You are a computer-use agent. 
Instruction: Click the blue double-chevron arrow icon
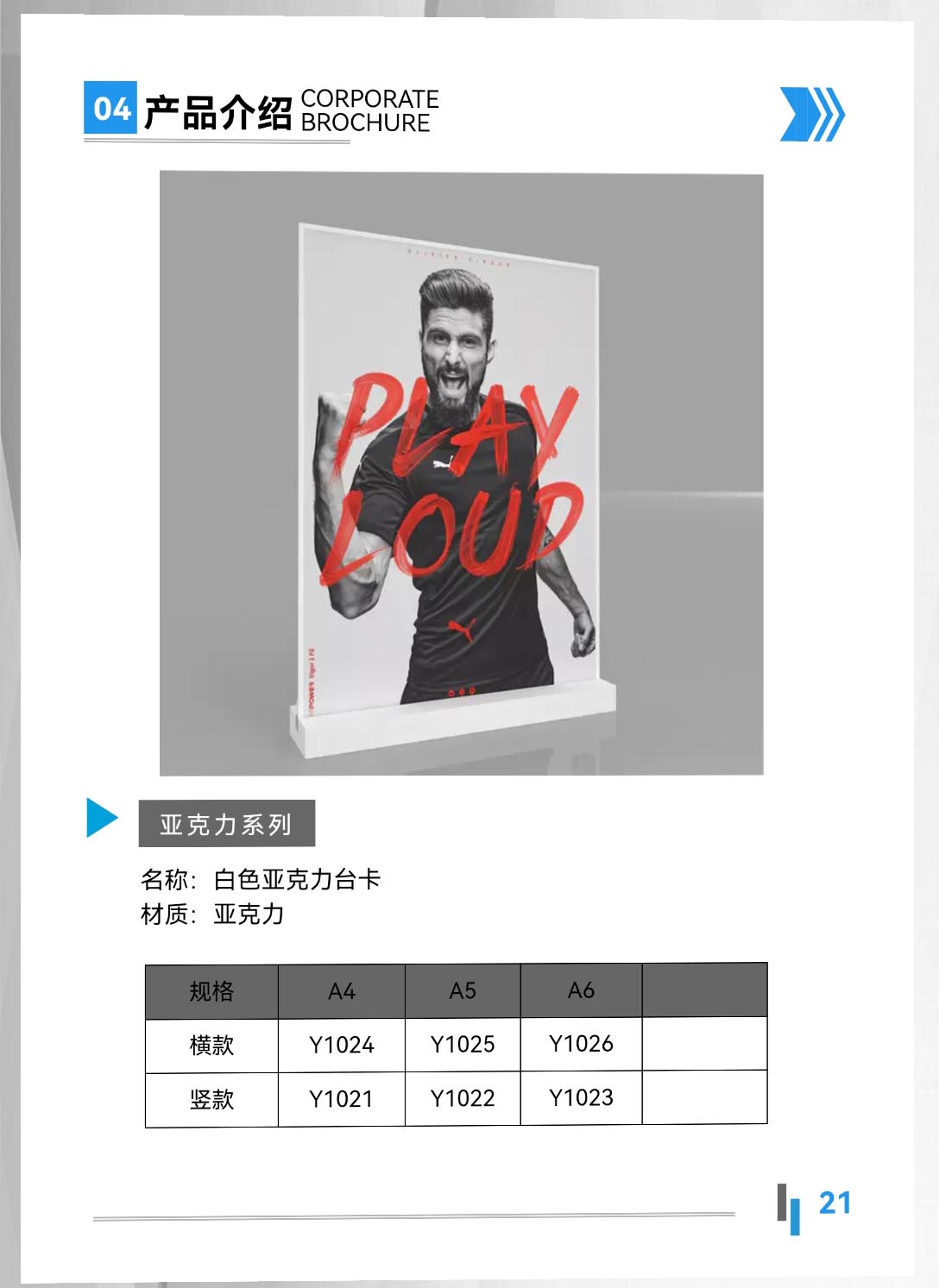(812, 114)
